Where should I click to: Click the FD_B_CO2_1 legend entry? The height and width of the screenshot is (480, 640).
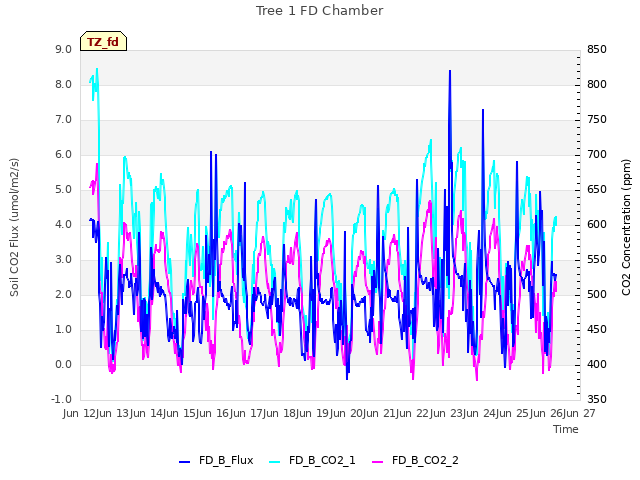click(312, 460)
